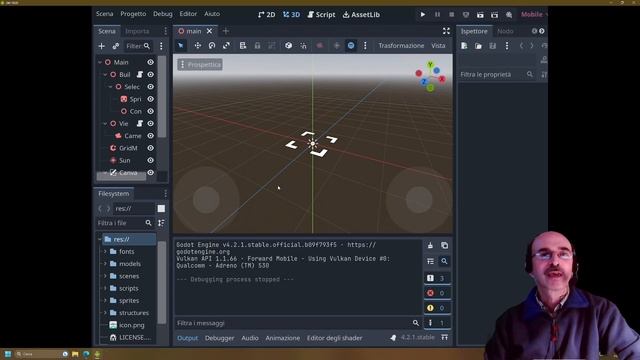Toggle visibility of the Selec node
Screen dimensions: 640x360
pyautogui.click(x=151, y=87)
